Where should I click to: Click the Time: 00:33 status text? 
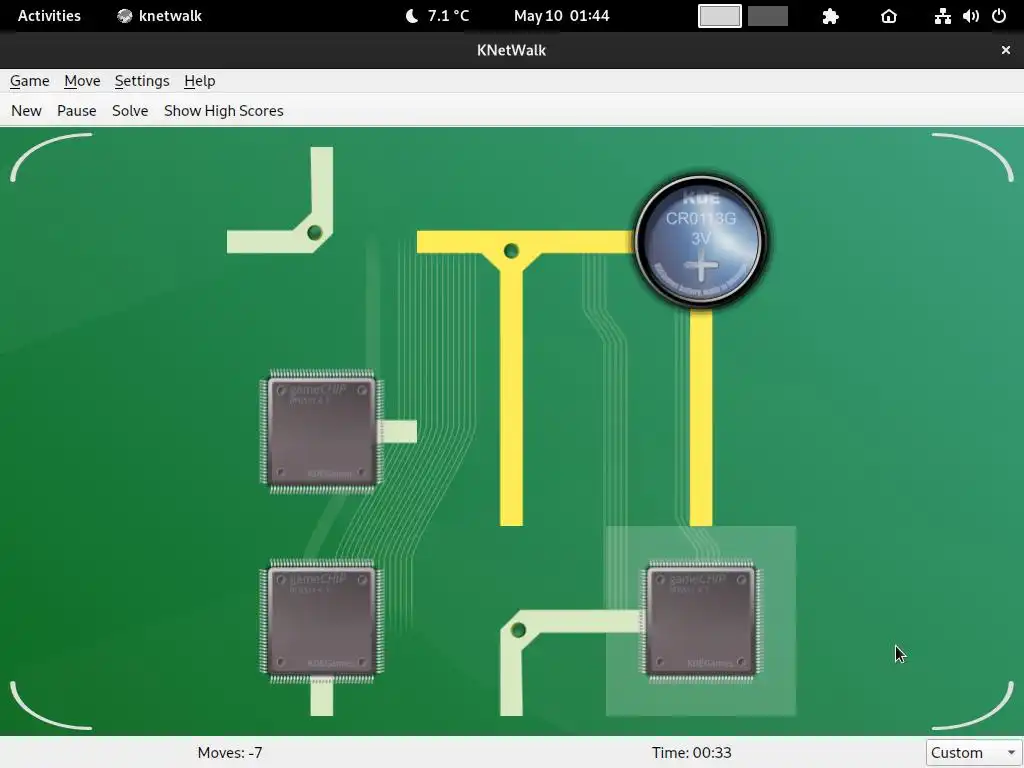coord(692,752)
